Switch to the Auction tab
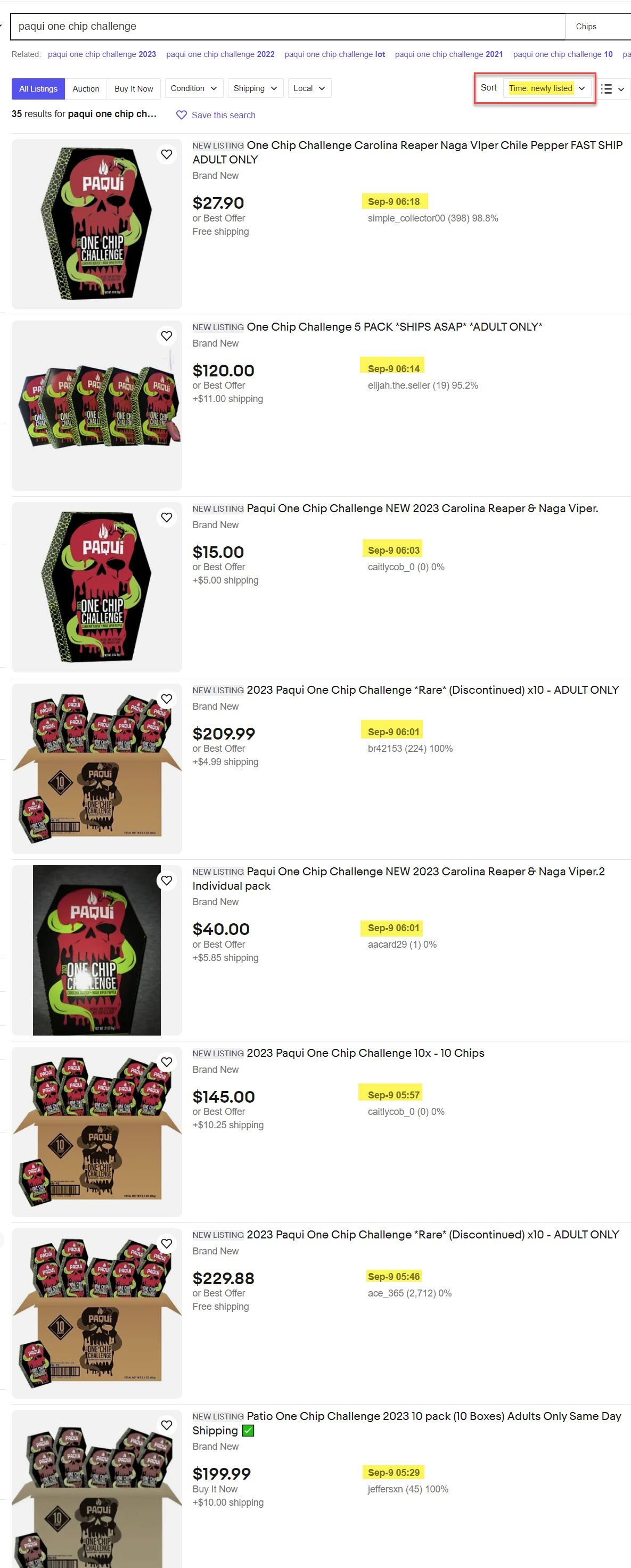The height and width of the screenshot is (1568, 631). [86, 89]
